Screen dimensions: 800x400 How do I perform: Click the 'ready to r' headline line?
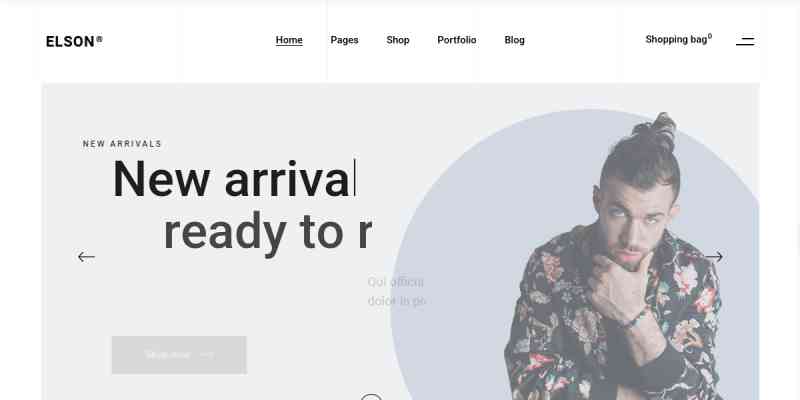pyautogui.click(x=268, y=233)
